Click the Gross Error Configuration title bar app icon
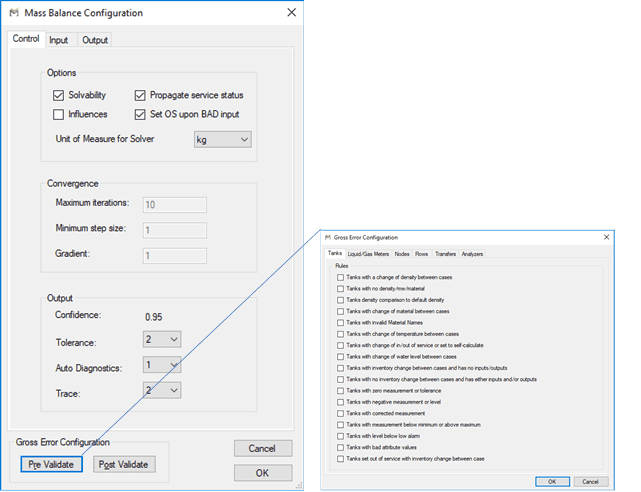Viewport: 641px width, 492px height. click(328, 237)
